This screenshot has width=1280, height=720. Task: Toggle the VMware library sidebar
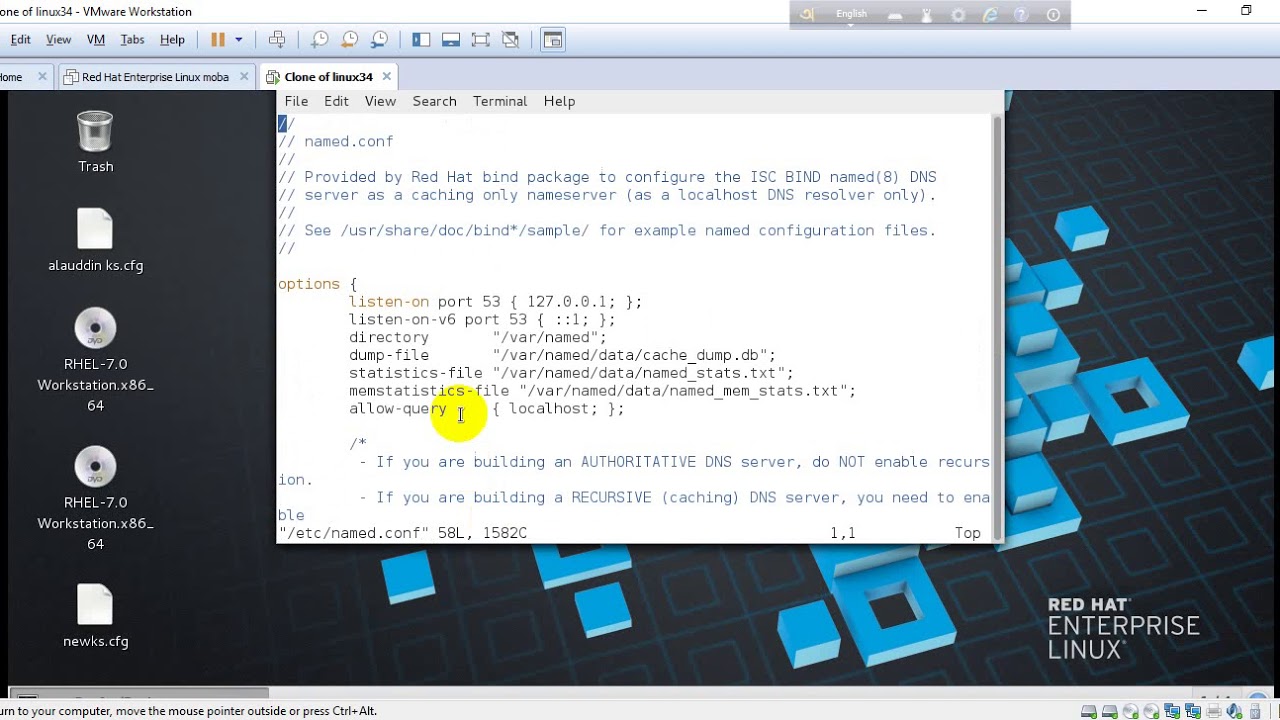[x=421, y=40]
